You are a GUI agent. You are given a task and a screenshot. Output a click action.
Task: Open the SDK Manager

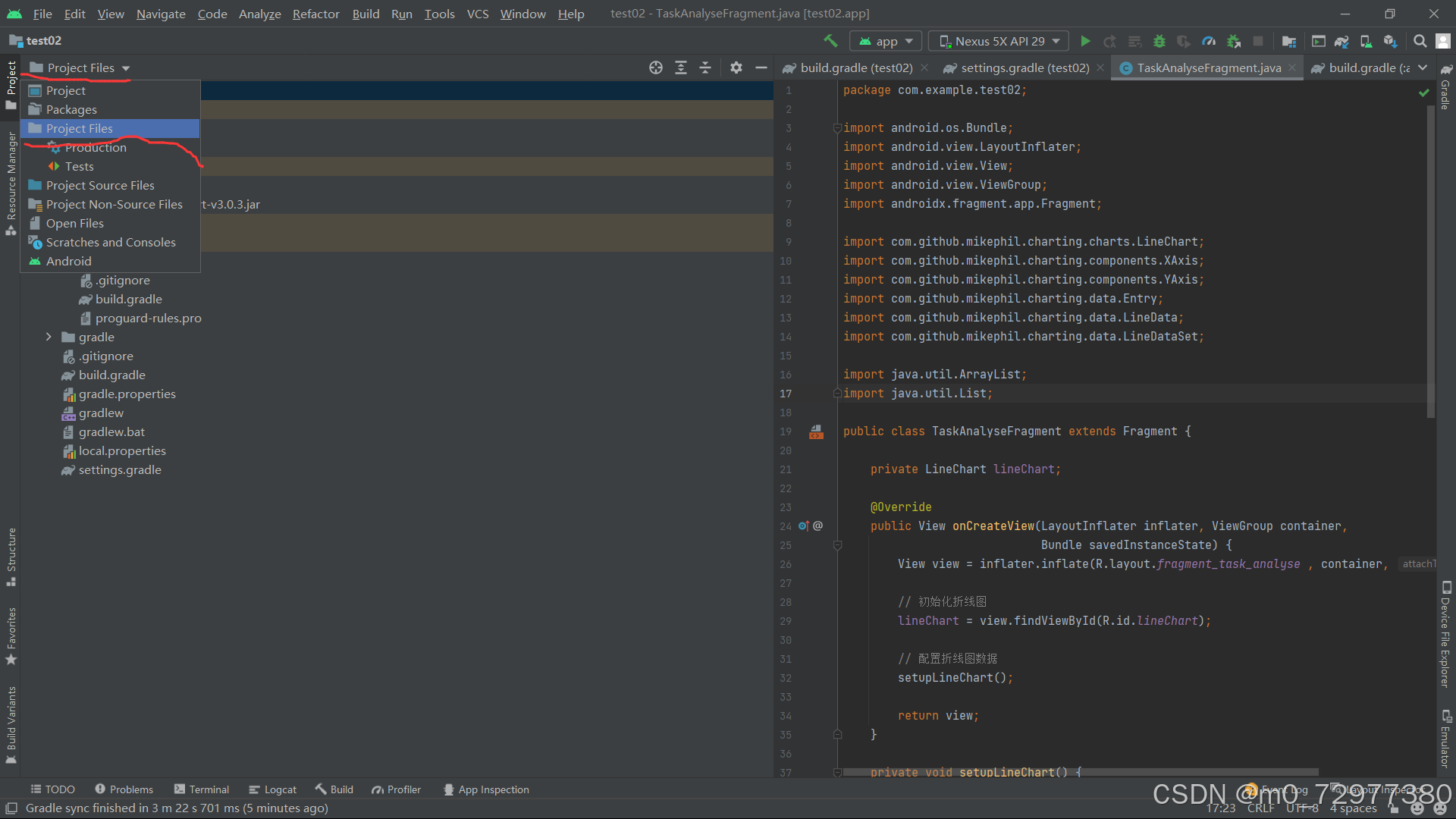click(x=1390, y=41)
